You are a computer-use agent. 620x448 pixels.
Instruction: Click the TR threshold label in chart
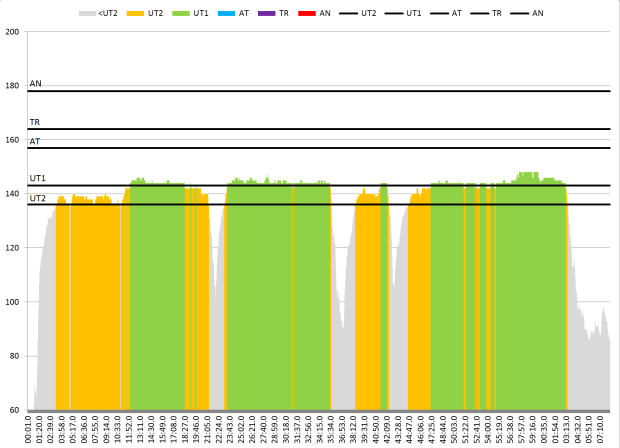35,122
